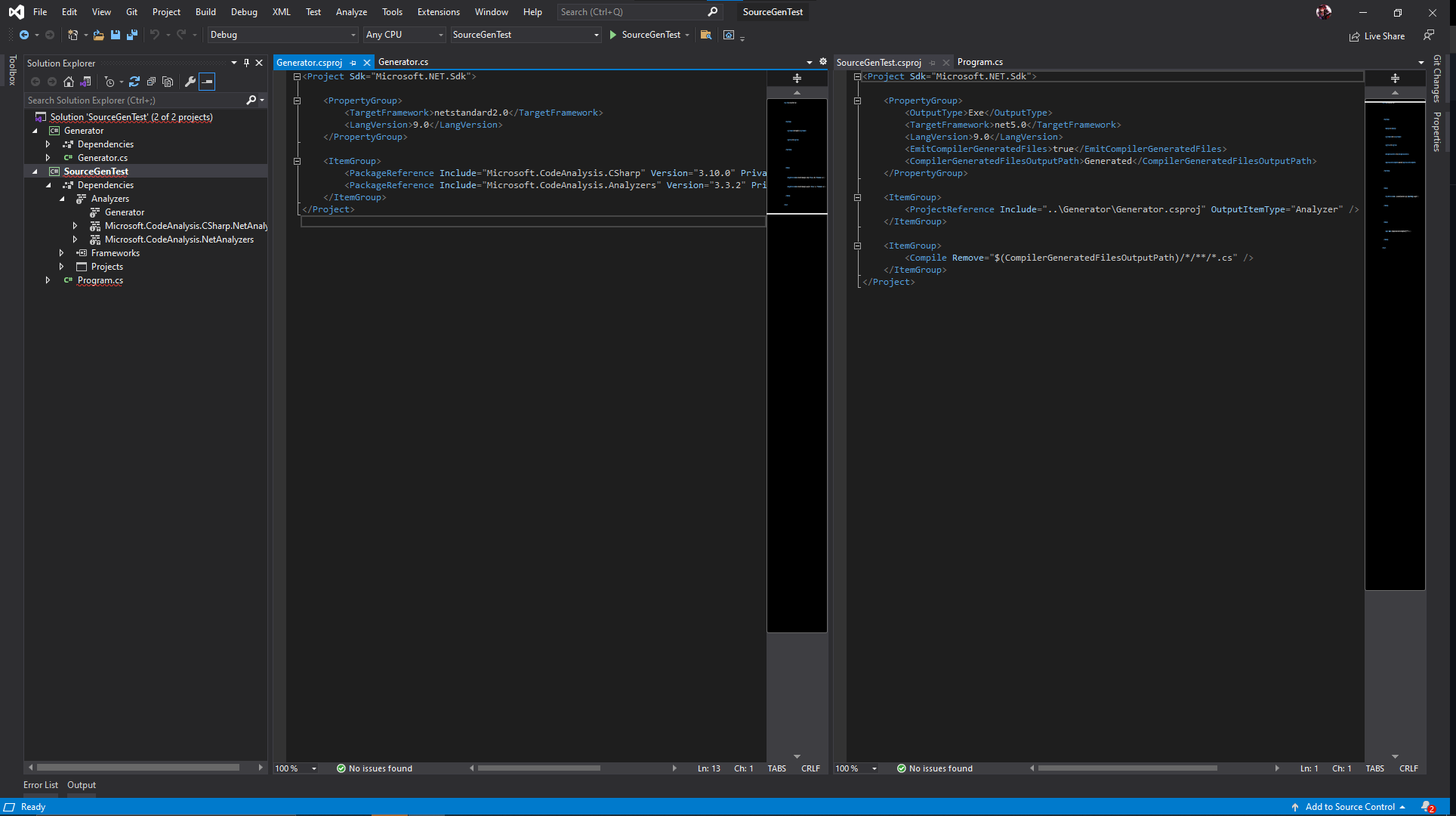Image resolution: width=1456 pixels, height=816 pixels.
Task: Click the Home icon in Solution Explorer
Action: [69, 82]
